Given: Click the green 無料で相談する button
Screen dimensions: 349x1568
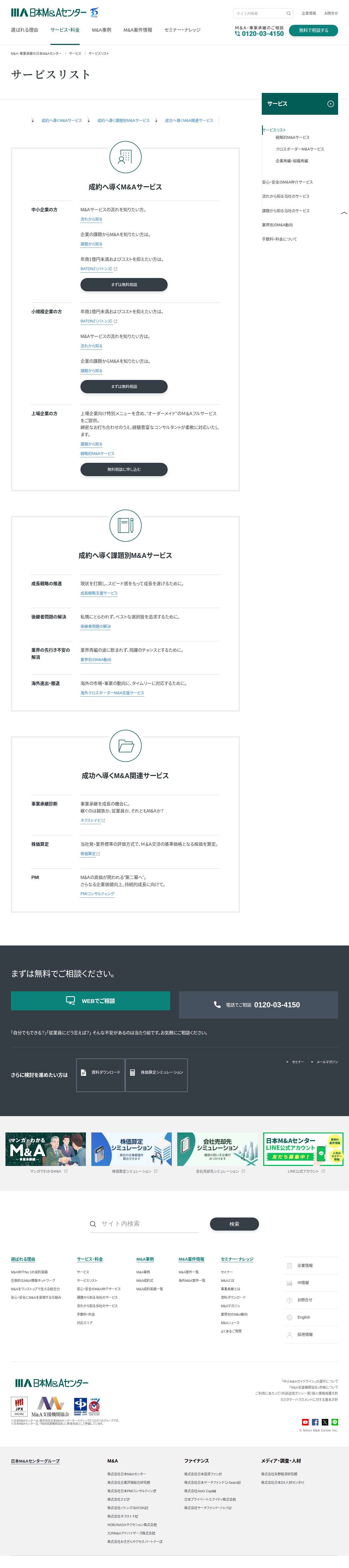Looking at the screenshot, I should pos(314,31).
